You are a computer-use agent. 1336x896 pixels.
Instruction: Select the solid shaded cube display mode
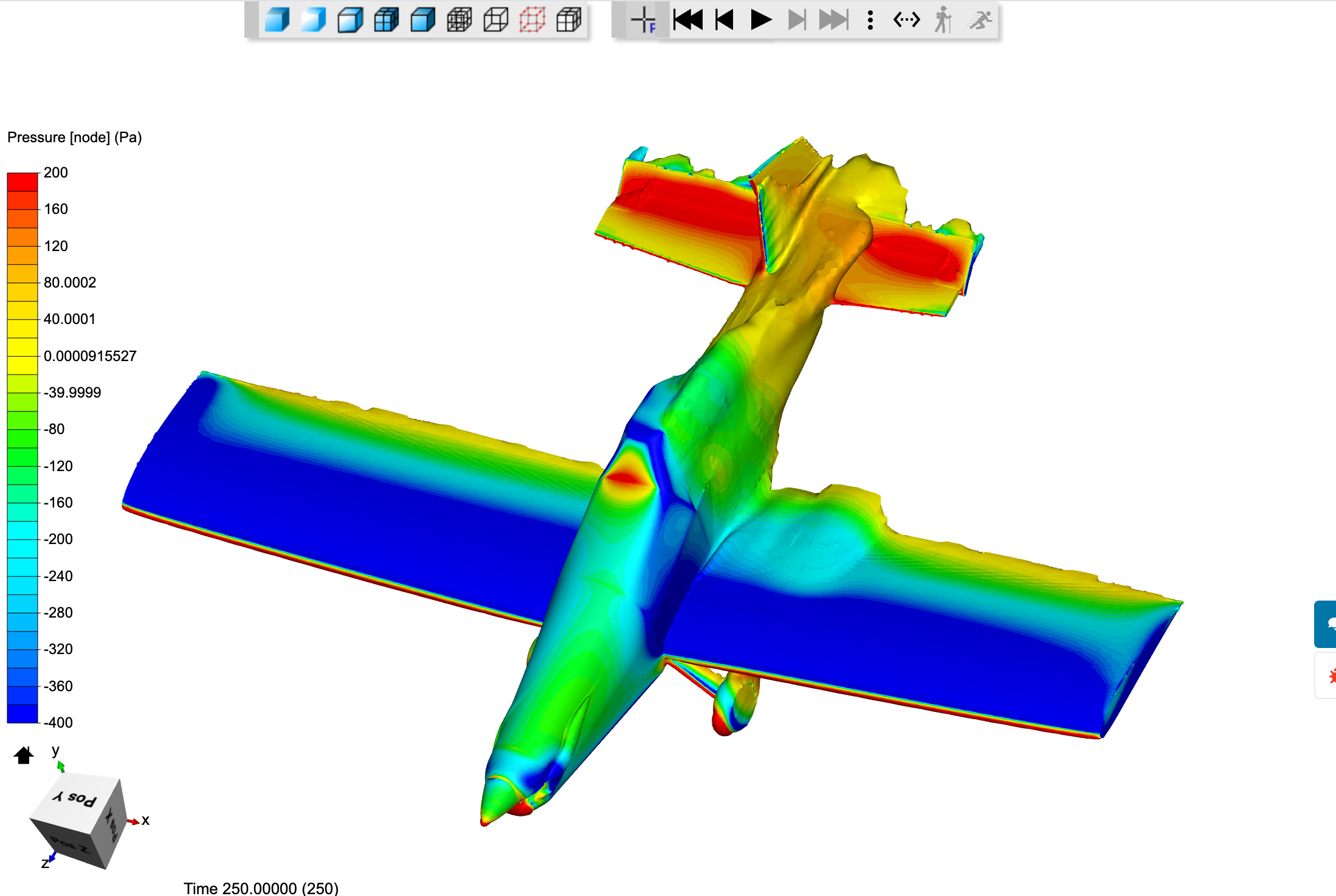(277, 20)
